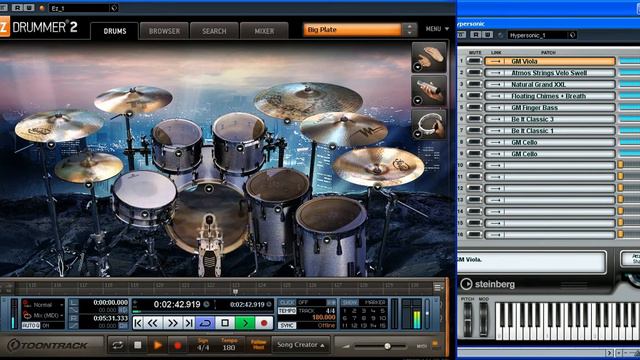The height and width of the screenshot is (360, 640).
Task: Select the hand claps percussion thumbnail
Action: point(429,57)
